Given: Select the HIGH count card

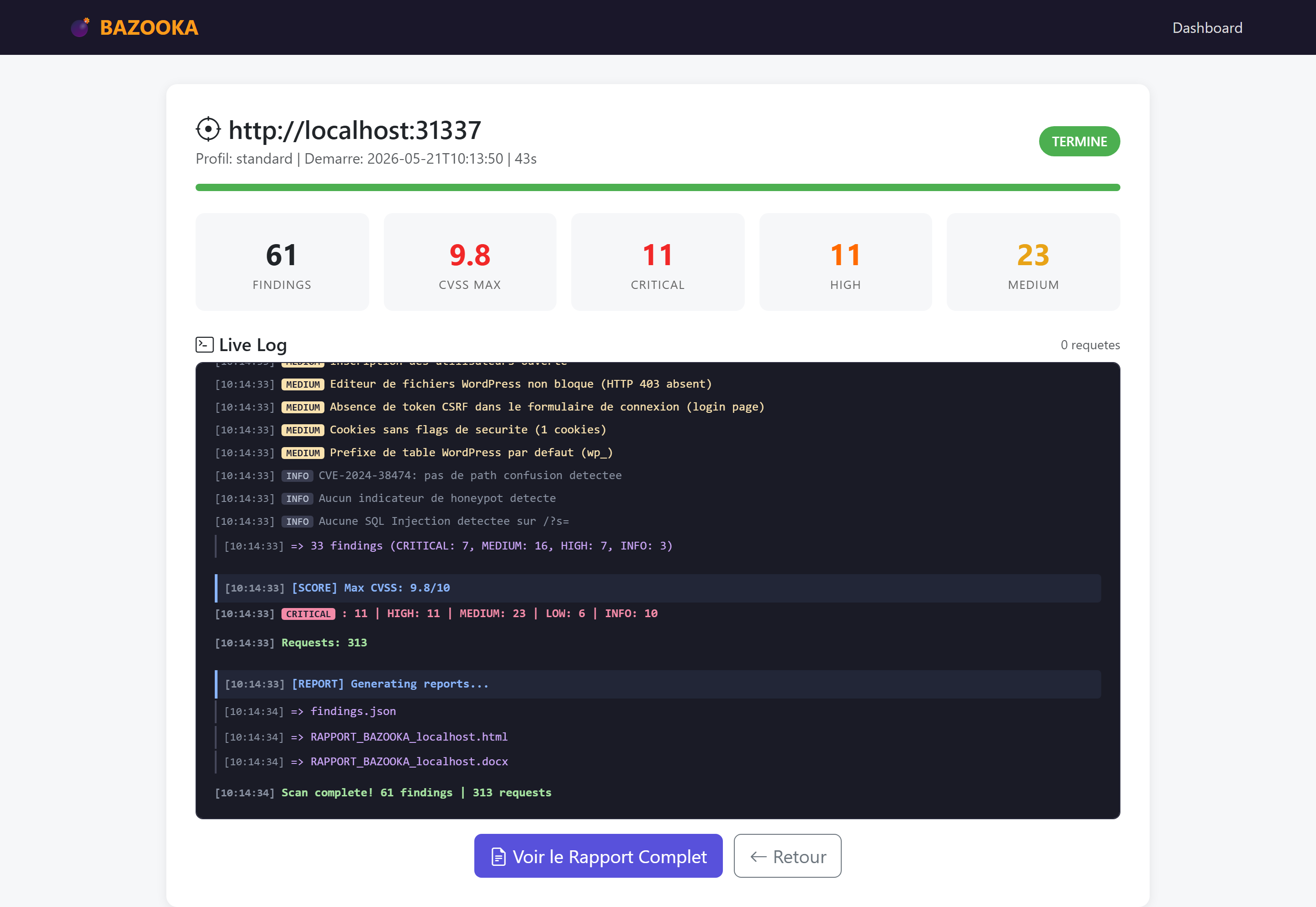Looking at the screenshot, I should point(845,262).
